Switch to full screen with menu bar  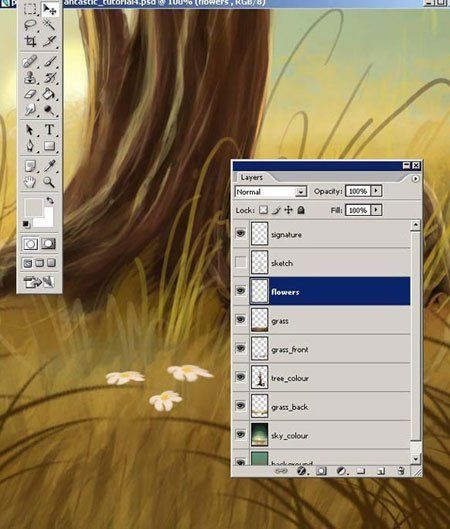pos(39,263)
